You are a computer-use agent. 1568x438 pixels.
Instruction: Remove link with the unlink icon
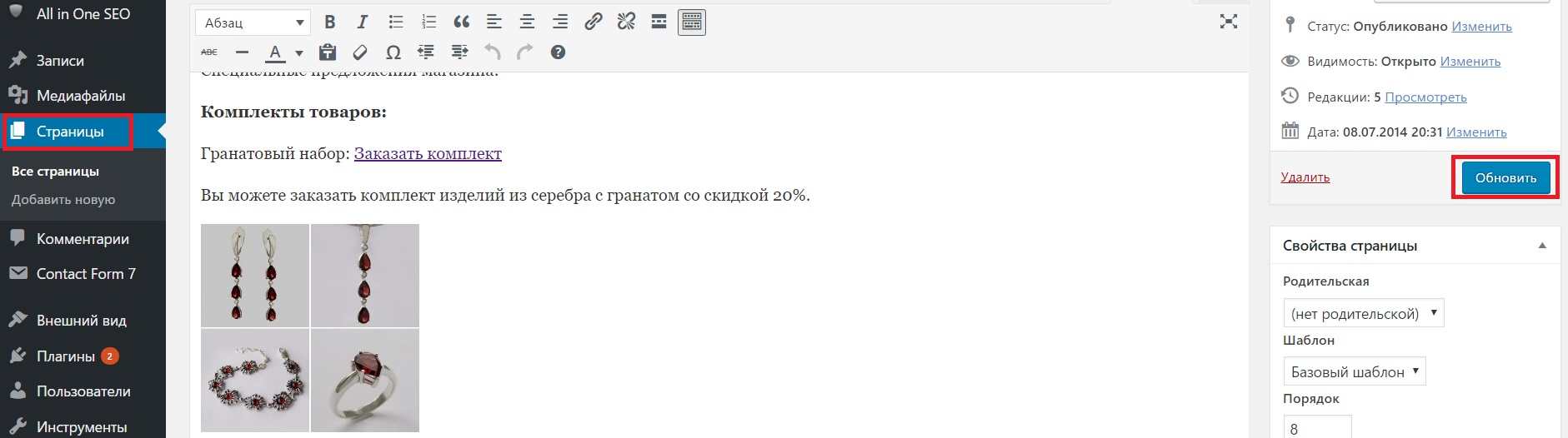[x=626, y=22]
